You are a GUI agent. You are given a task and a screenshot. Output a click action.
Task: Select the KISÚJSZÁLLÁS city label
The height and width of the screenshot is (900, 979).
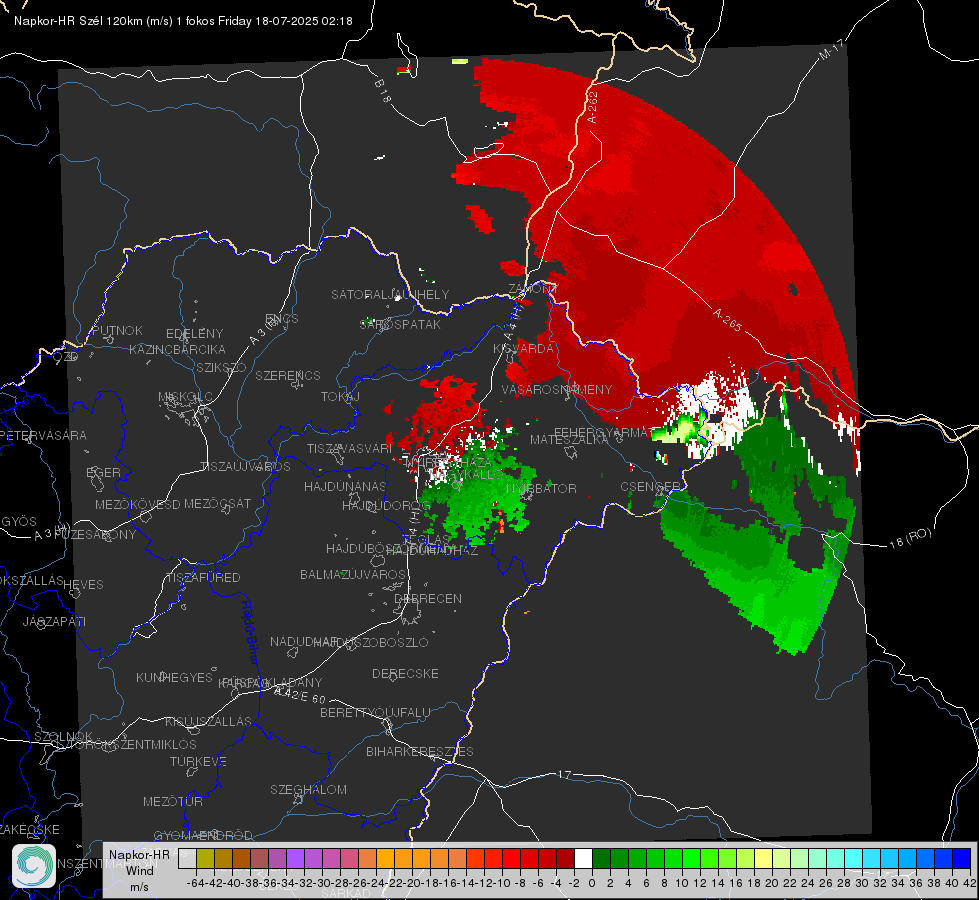(209, 721)
